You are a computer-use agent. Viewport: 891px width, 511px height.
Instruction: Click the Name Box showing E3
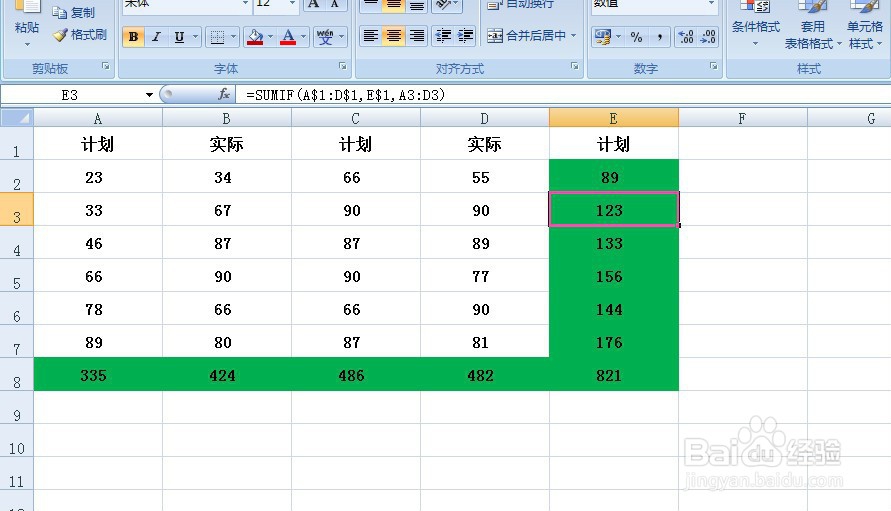[x=72, y=95]
